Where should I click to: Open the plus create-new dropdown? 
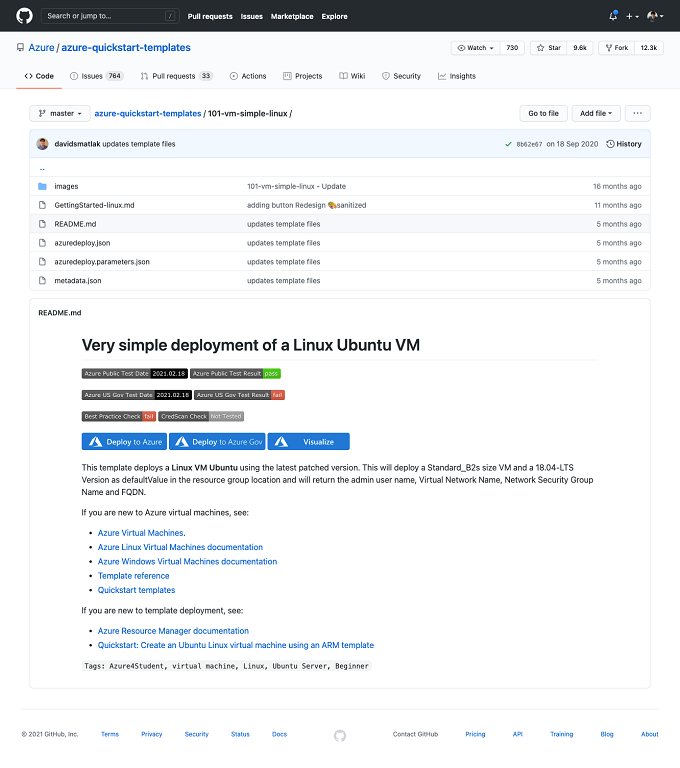coord(632,16)
